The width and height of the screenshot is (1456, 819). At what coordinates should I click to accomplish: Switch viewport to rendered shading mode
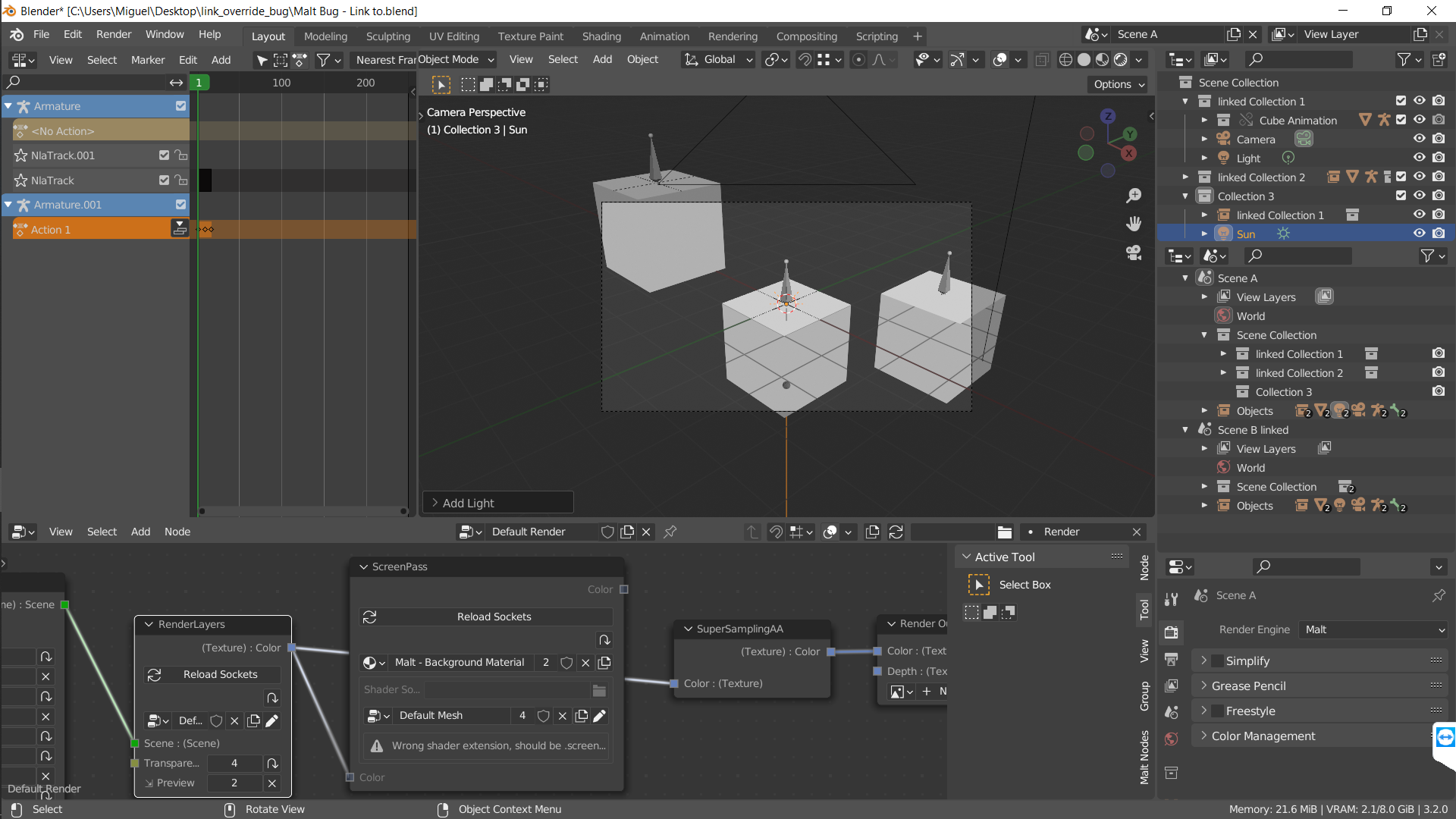click(1122, 59)
